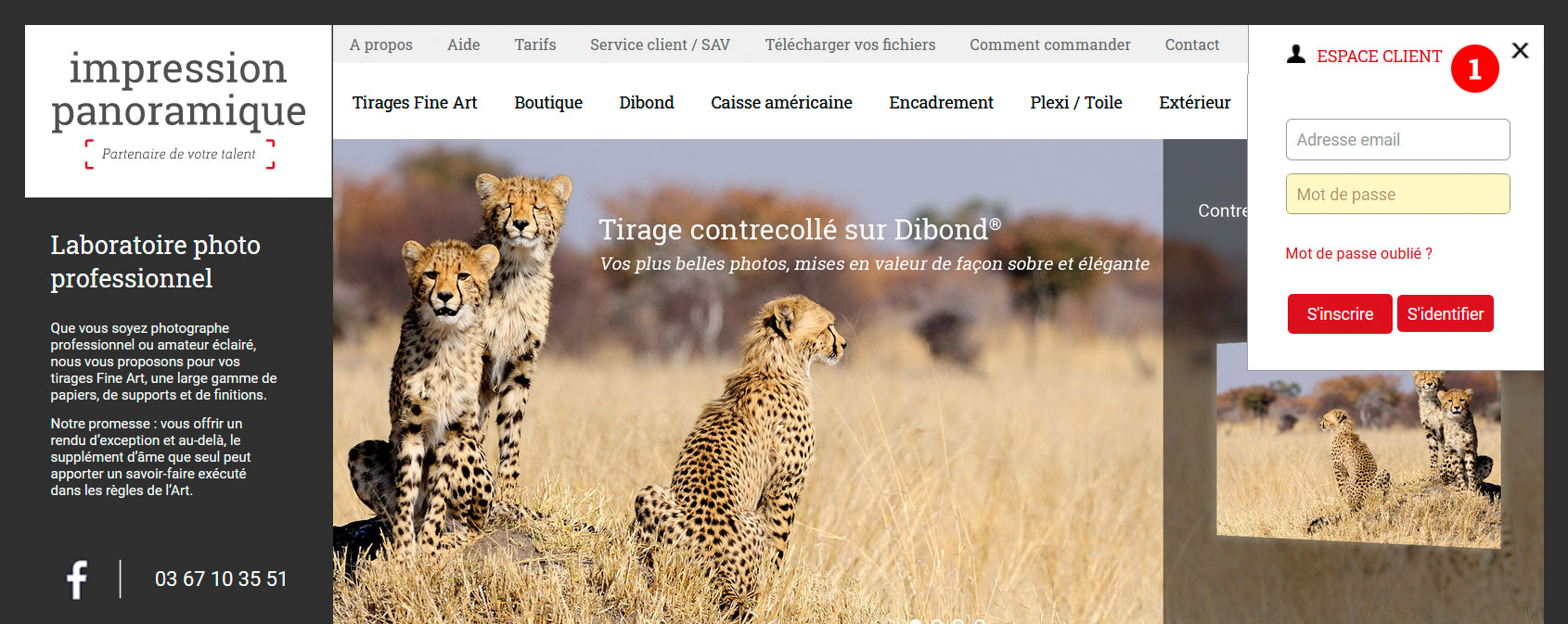Focus the Adresse email field

(x=1397, y=140)
